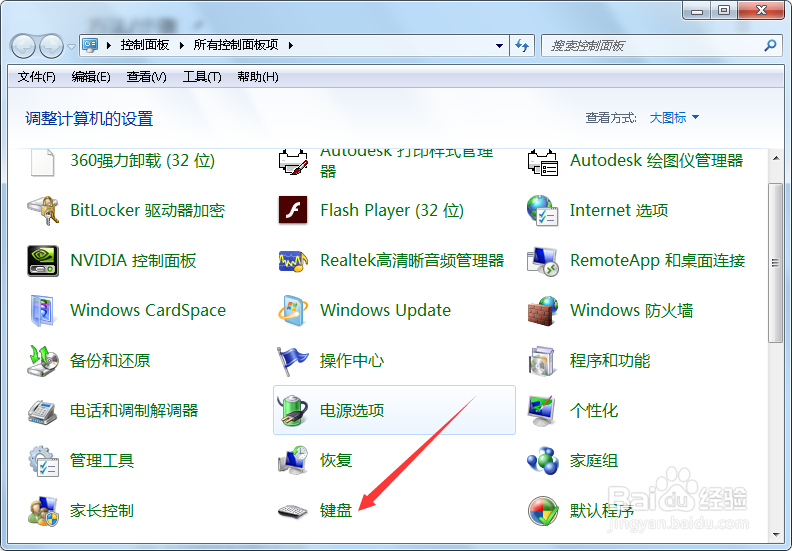Open 操作中心 flag icon
This screenshot has width=792, height=551.
coord(293,361)
